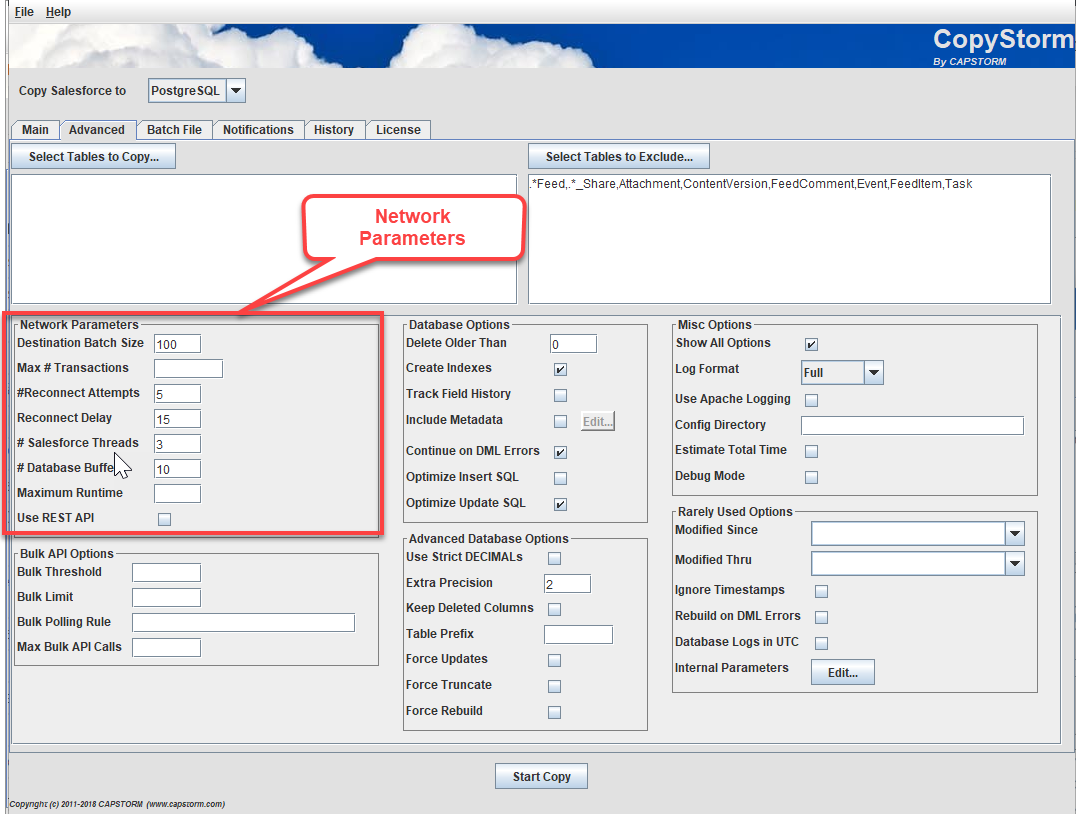Click the Bulk Threshold field

click(166, 573)
